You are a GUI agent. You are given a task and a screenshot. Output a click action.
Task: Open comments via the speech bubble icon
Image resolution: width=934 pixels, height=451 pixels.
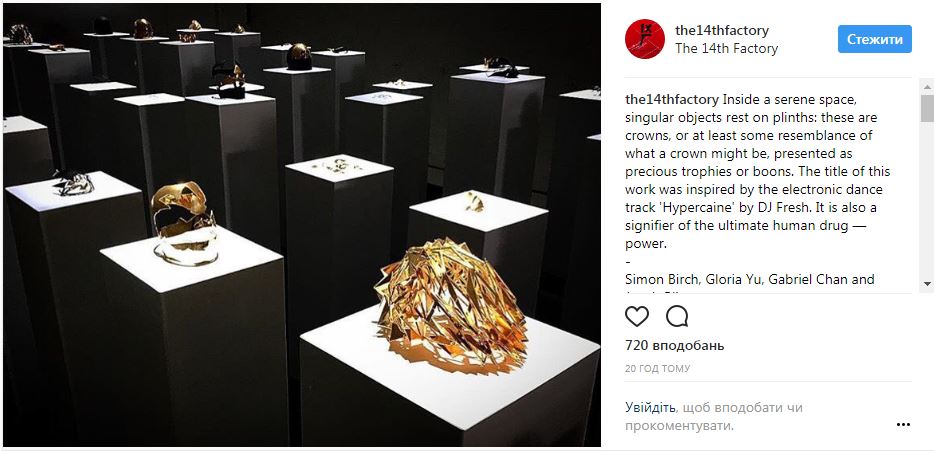[x=677, y=316]
